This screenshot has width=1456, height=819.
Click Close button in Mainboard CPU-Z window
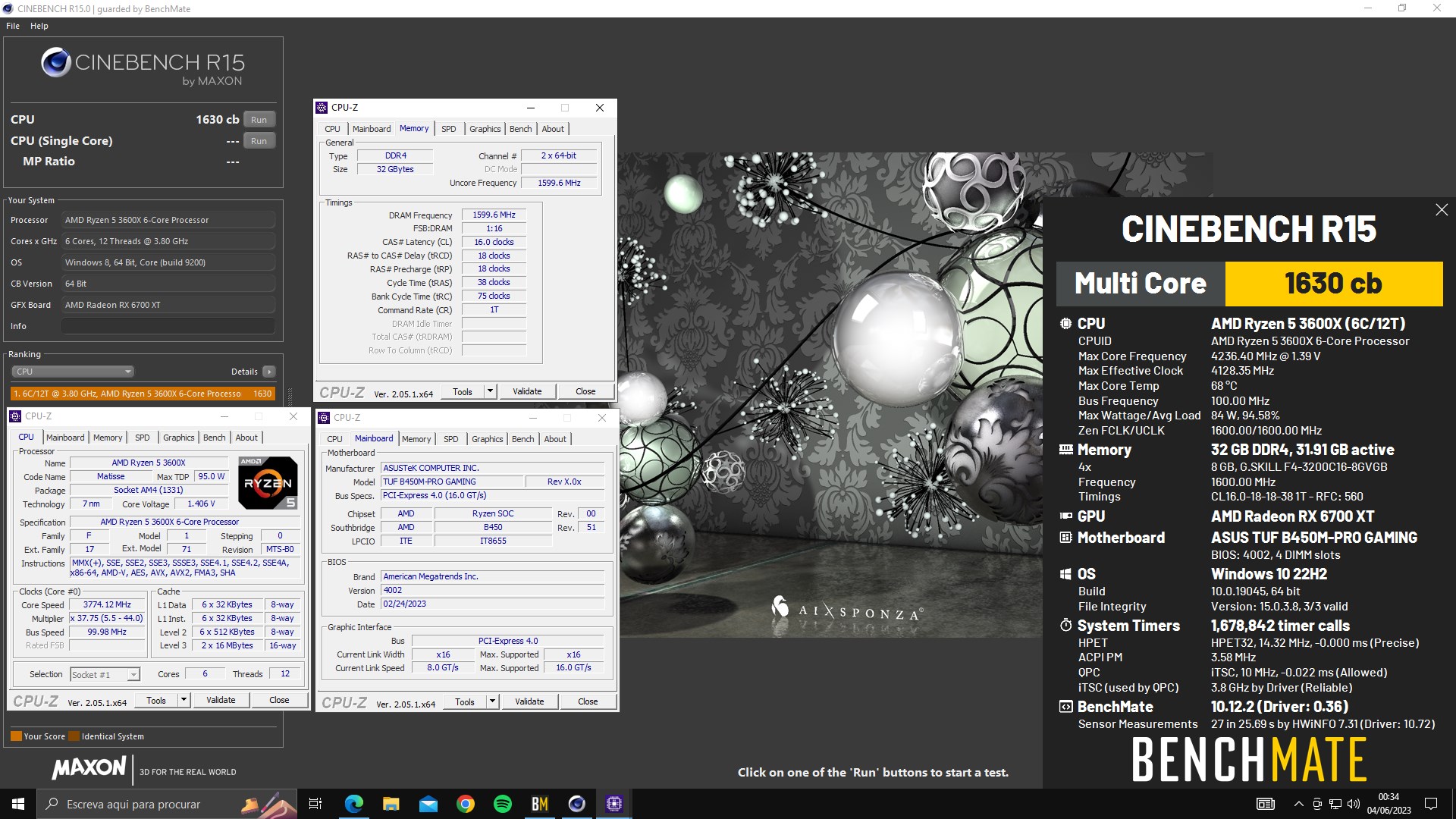click(588, 702)
